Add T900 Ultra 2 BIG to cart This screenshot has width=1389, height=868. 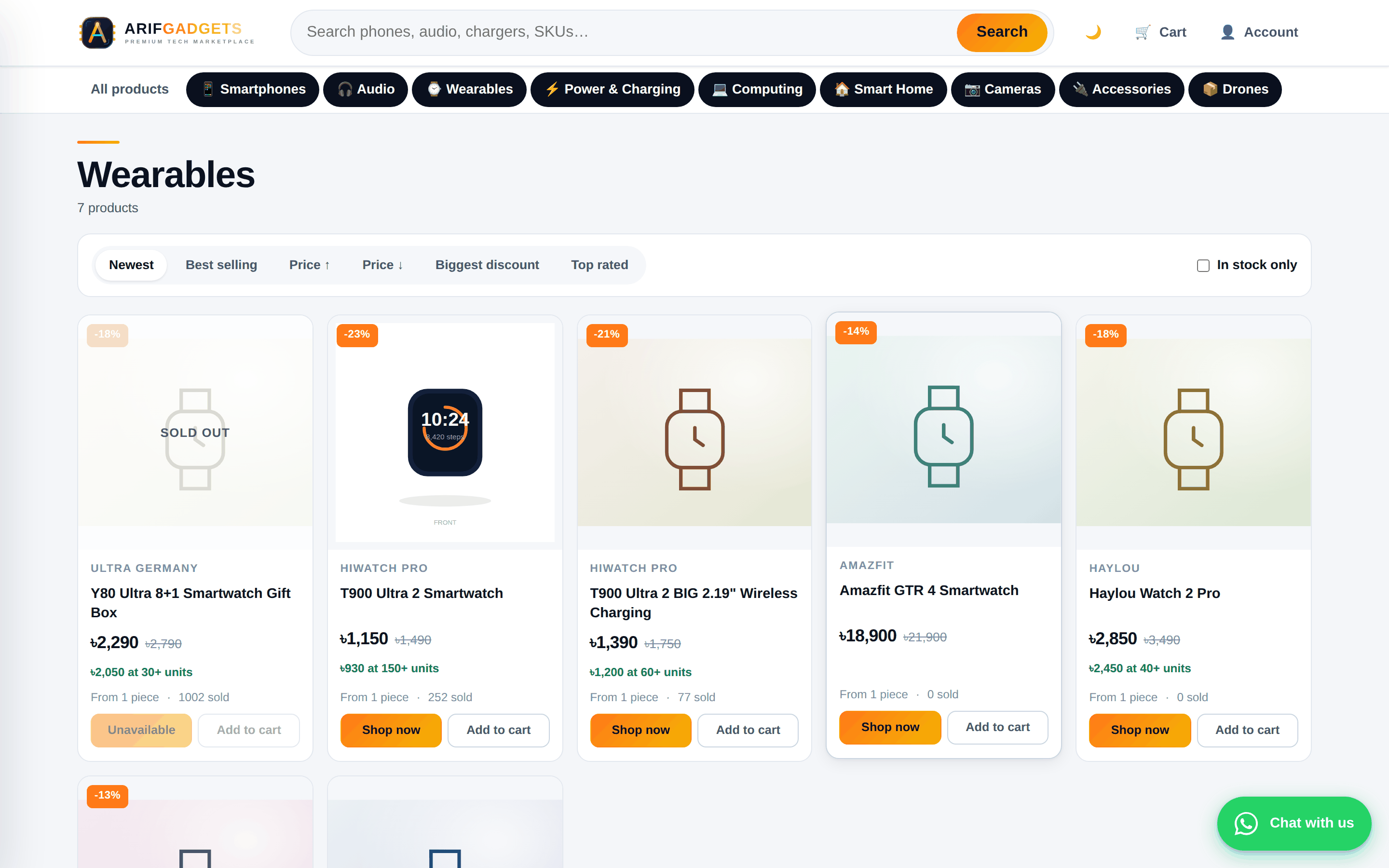pos(748,730)
